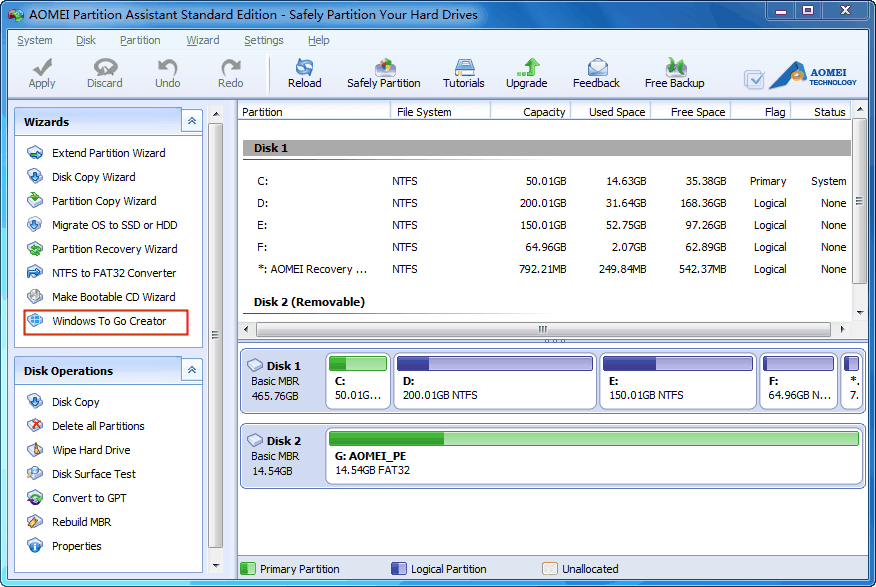876x587 pixels.
Task: Open the Settings menu
Action: (264, 40)
